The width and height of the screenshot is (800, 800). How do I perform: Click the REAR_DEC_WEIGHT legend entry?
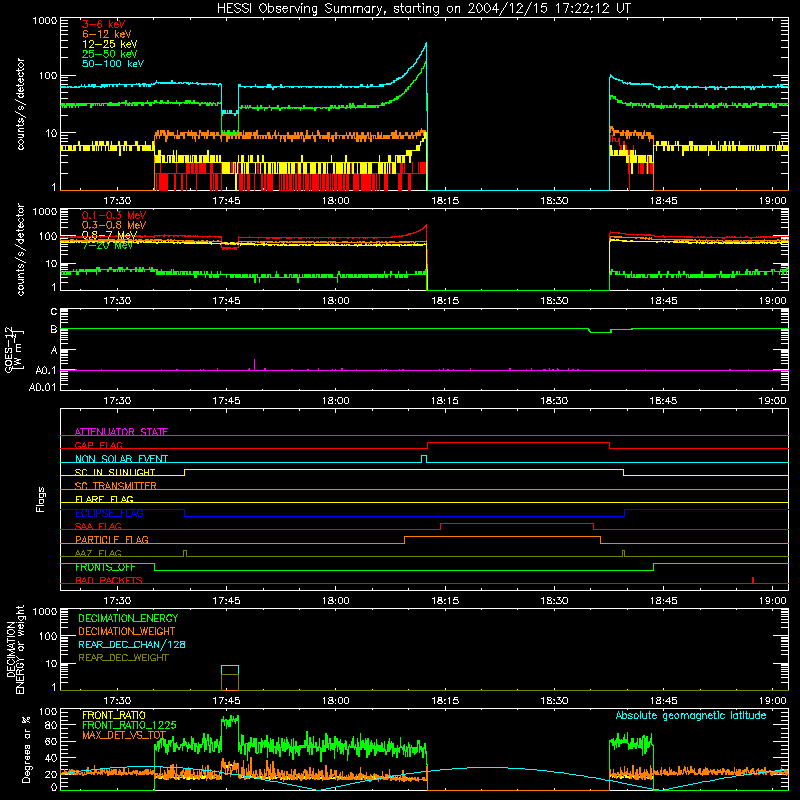click(123, 658)
